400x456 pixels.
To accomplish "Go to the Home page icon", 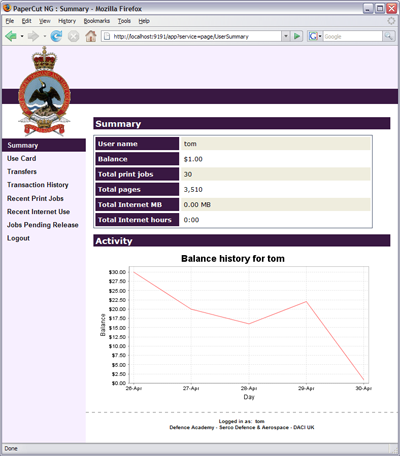I will pyautogui.click(x=91, y=36).
